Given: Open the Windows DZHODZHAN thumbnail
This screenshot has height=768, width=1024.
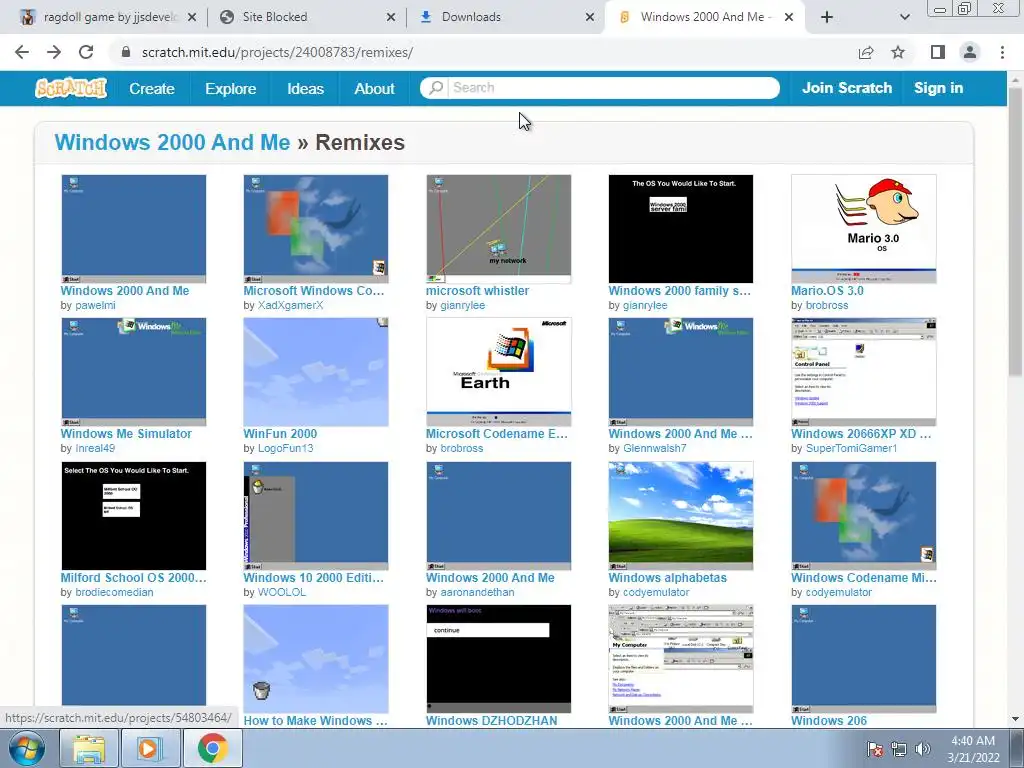Looking at the screenshot, I should point(498,658).
